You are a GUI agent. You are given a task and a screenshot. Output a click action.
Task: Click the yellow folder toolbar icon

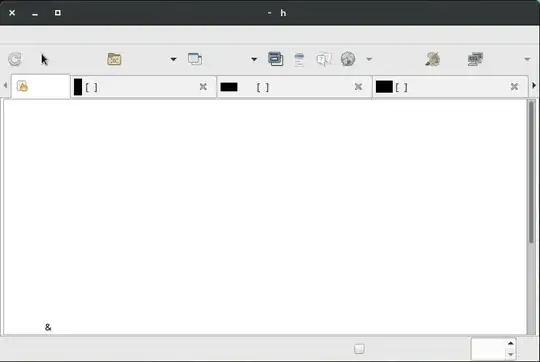click(x=114, y=59)
